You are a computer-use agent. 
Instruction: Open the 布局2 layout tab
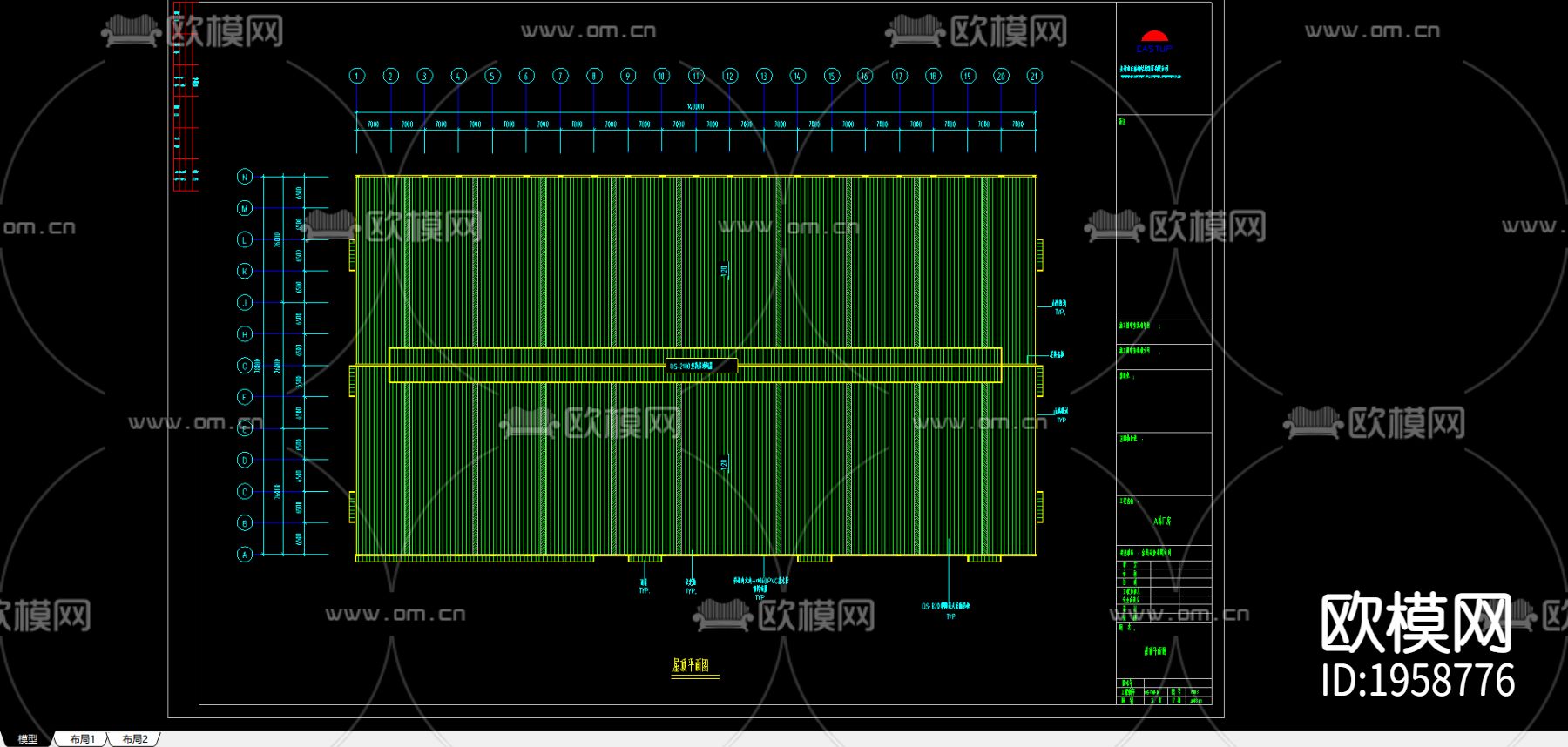coord(135,739)
